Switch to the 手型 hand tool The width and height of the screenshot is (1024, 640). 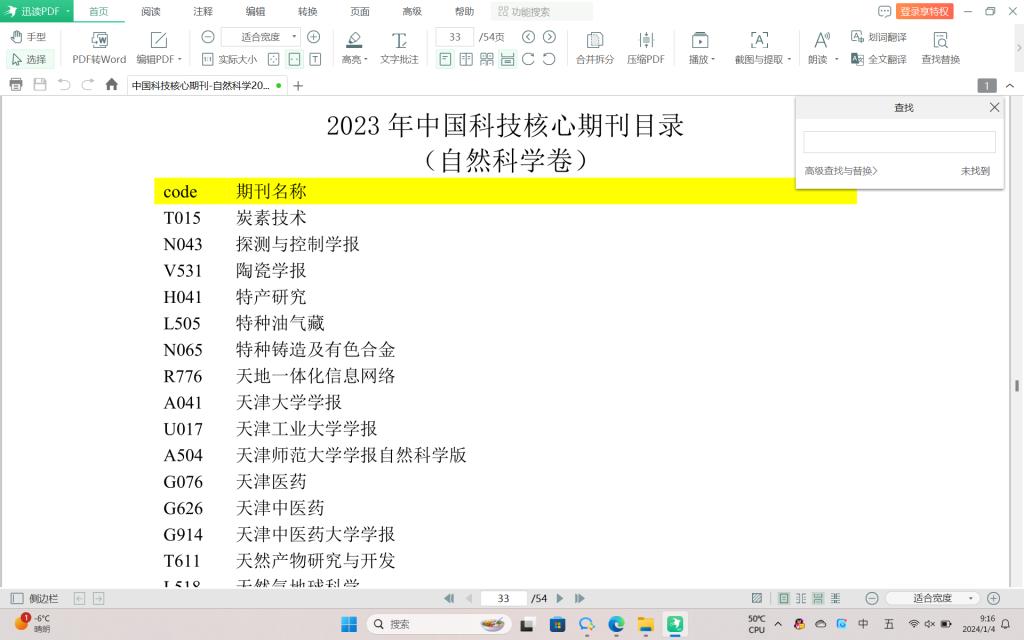tap(28, 37)
